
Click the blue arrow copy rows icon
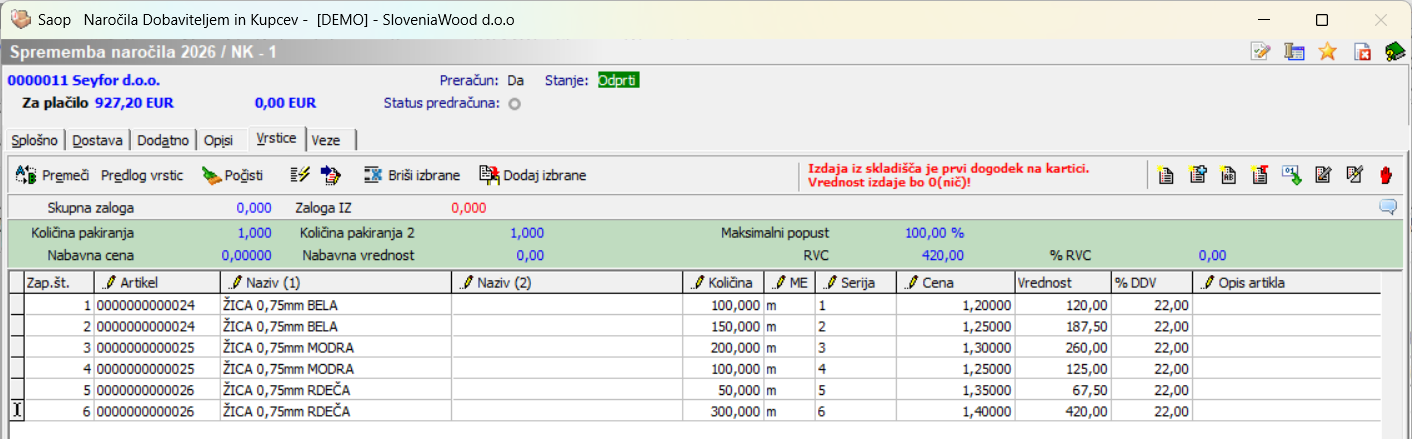331,175
